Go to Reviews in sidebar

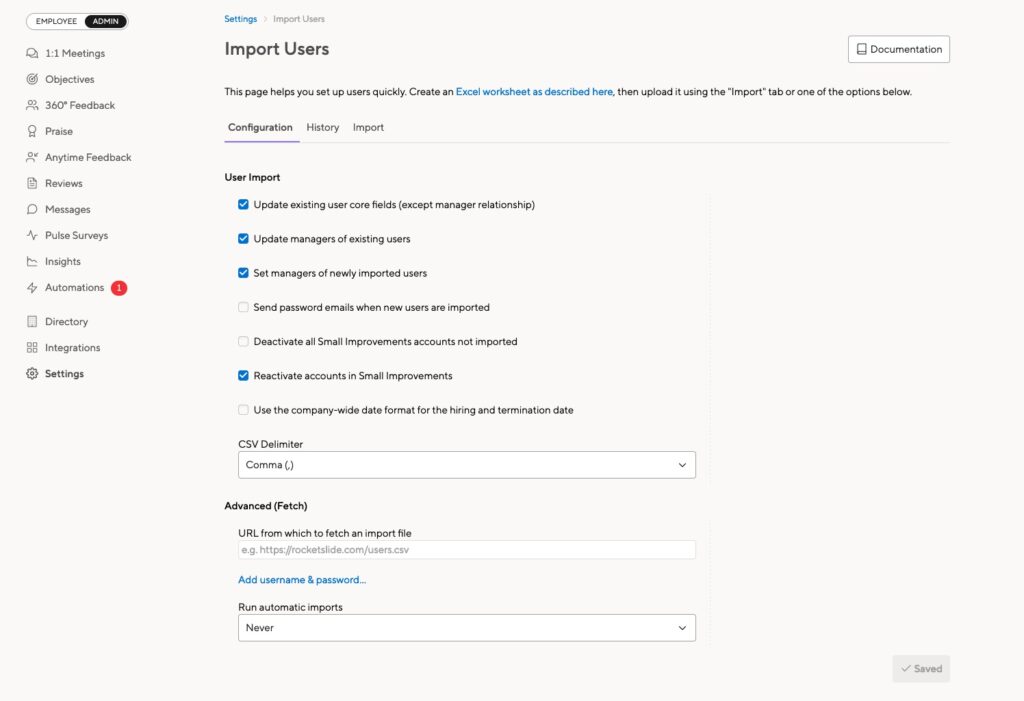tap(63, 184)
